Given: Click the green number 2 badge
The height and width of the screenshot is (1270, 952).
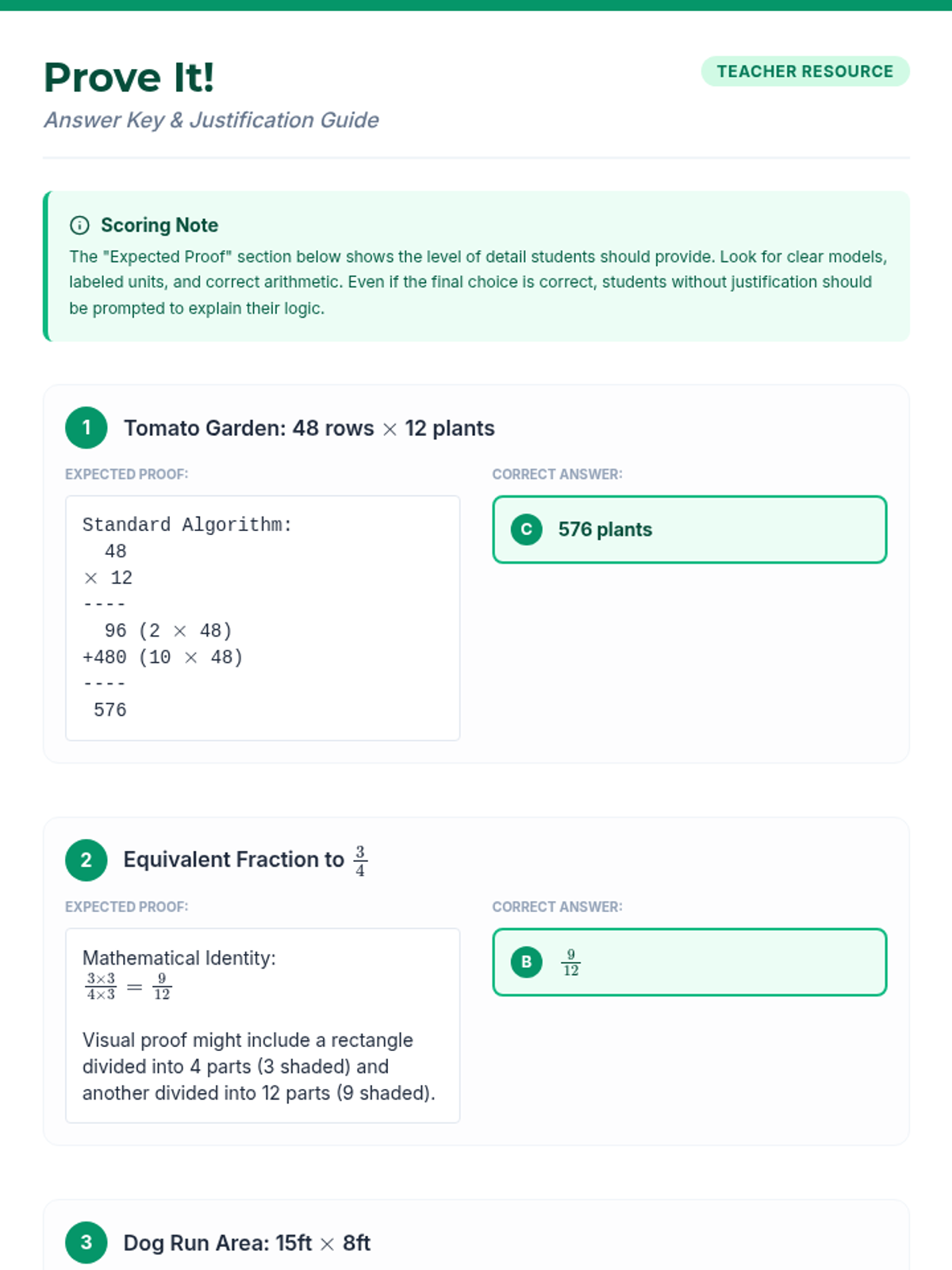Looking at the screenshot, I should coord(86,860).
